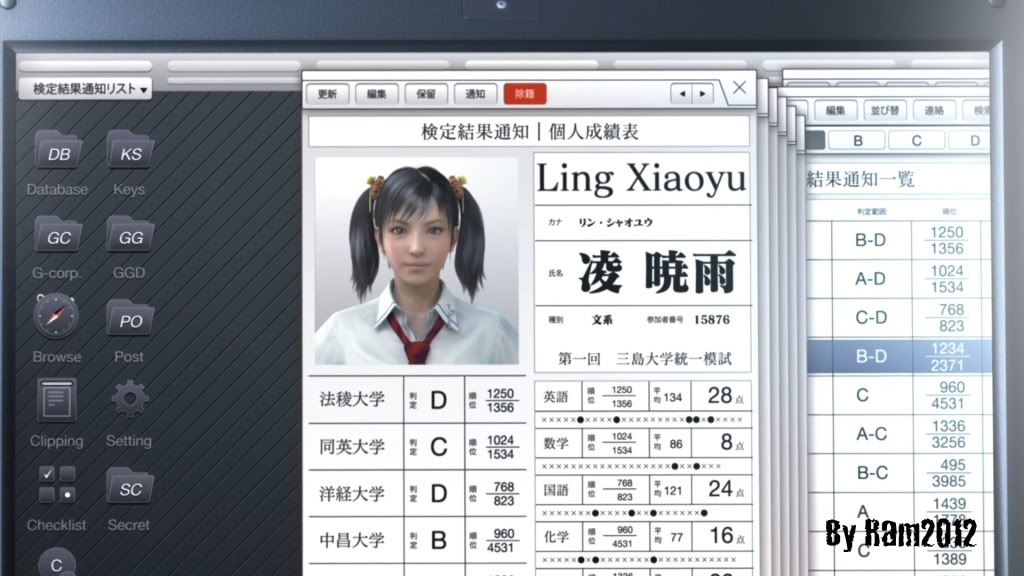1024x576 pixels.
Task: Click the 編集 button in the front window
Action: (377, 94)
